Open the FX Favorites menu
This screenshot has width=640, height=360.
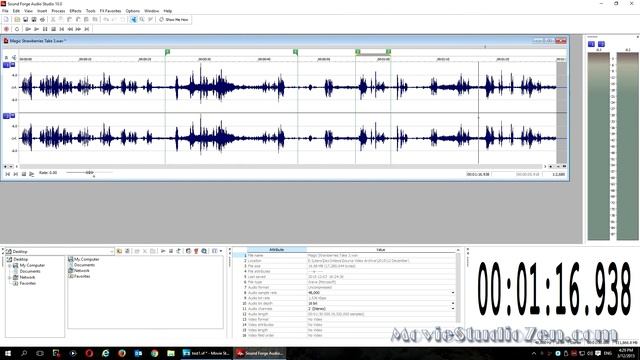(x=110, y=11)
